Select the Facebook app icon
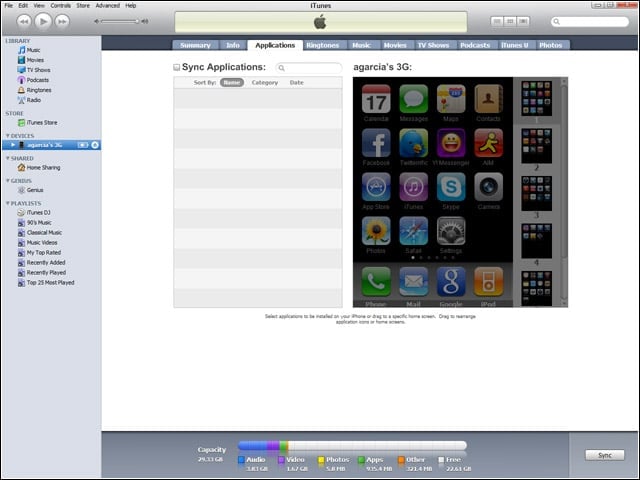 376,143
